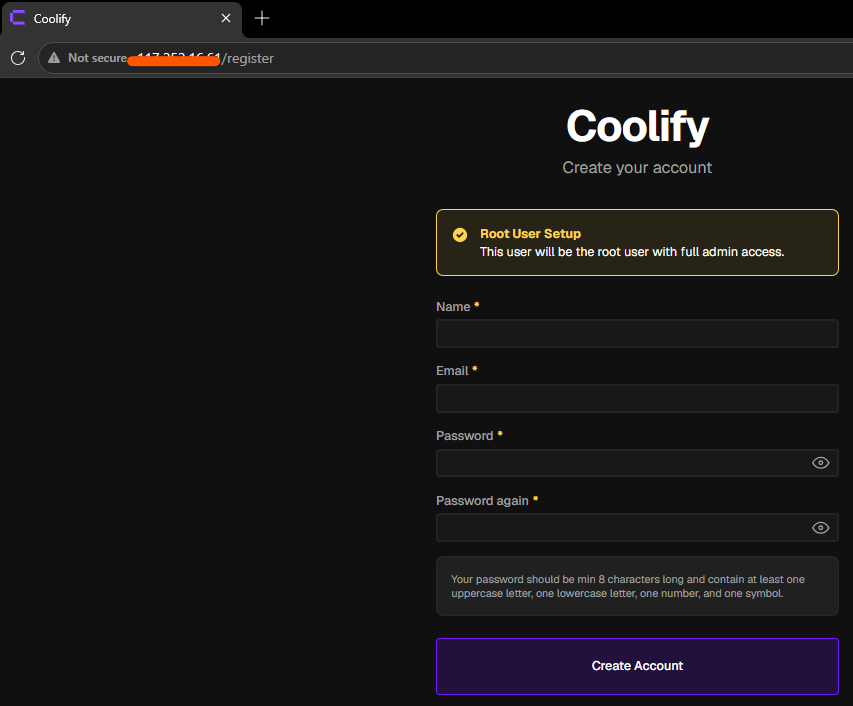
Task: Click the Name field label
Action: click(453, 307)
